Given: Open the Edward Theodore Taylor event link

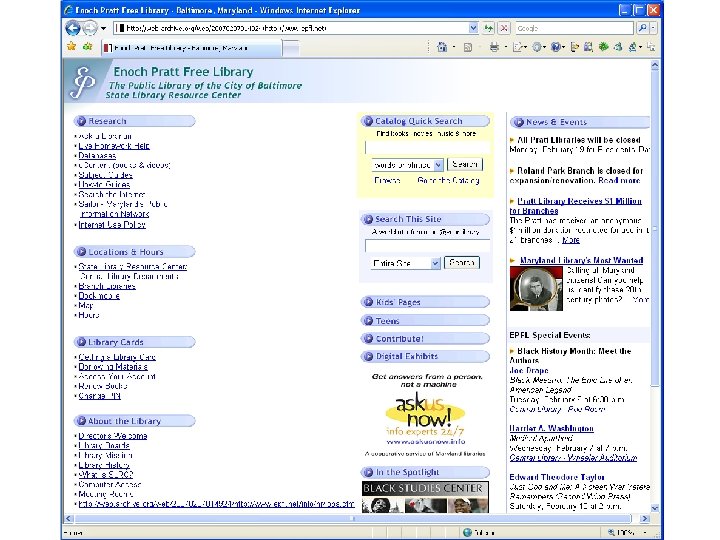Looking at the screenshot, I should click(557, 477).
